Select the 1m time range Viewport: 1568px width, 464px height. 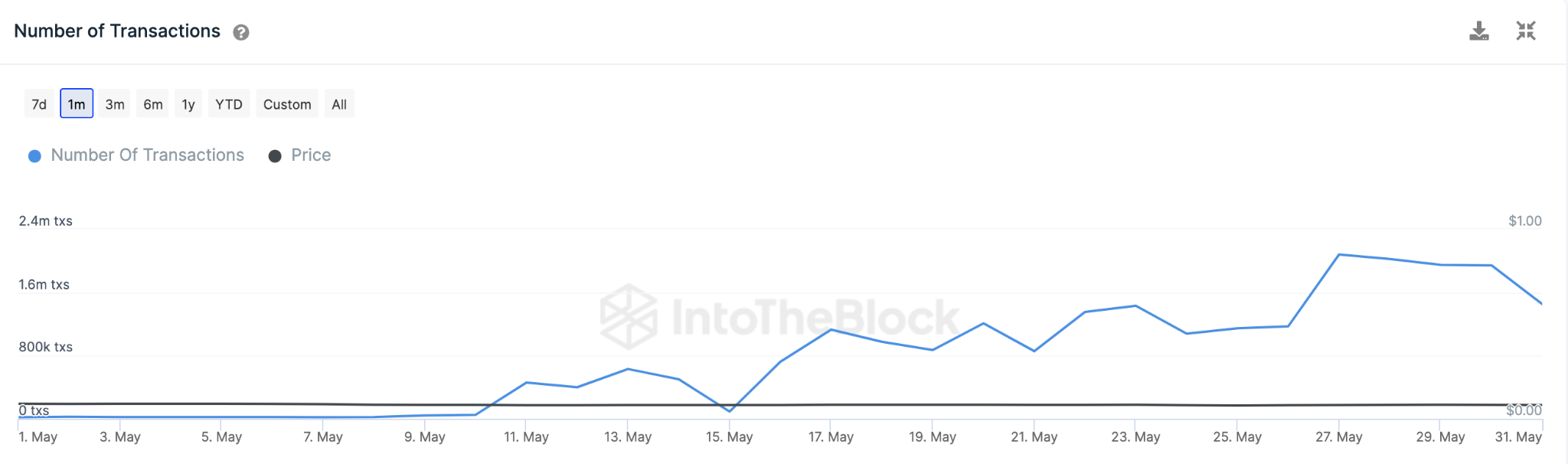[x=77, y=104]
